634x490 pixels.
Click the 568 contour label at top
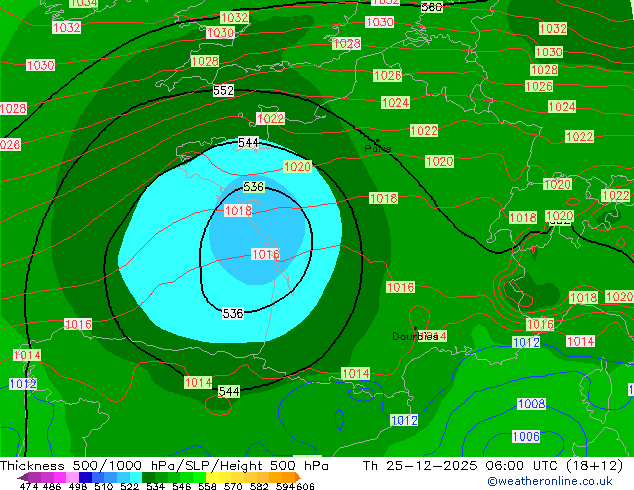(x=432, y=7)
